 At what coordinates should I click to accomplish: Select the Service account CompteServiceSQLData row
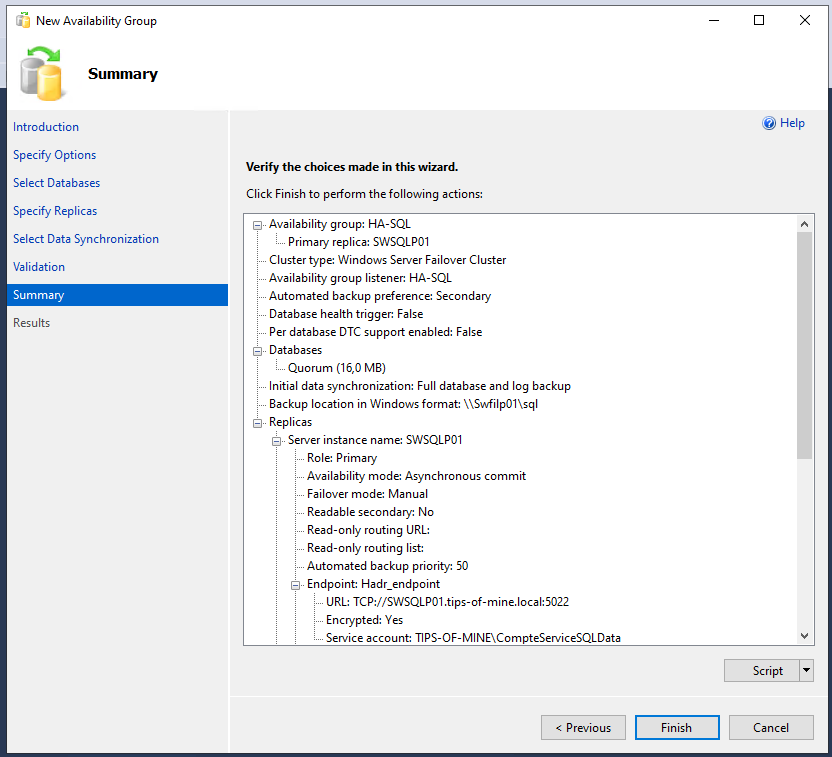pyautogui.click(x=473, y=638)
